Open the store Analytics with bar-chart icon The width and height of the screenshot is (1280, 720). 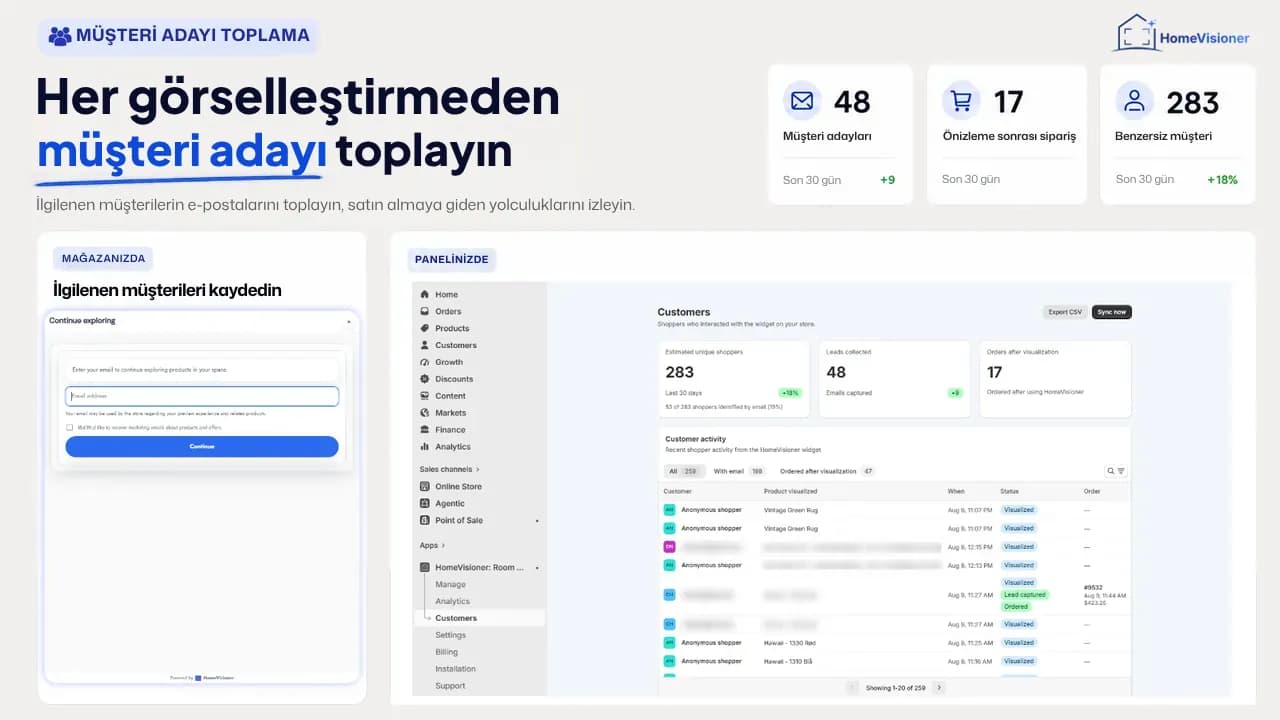point(445,447)
